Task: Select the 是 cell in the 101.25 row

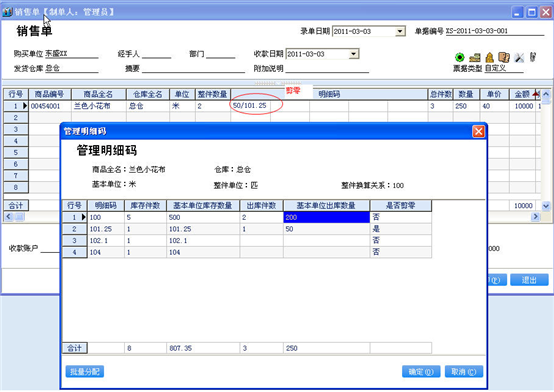Action: (x=401, y=229)
